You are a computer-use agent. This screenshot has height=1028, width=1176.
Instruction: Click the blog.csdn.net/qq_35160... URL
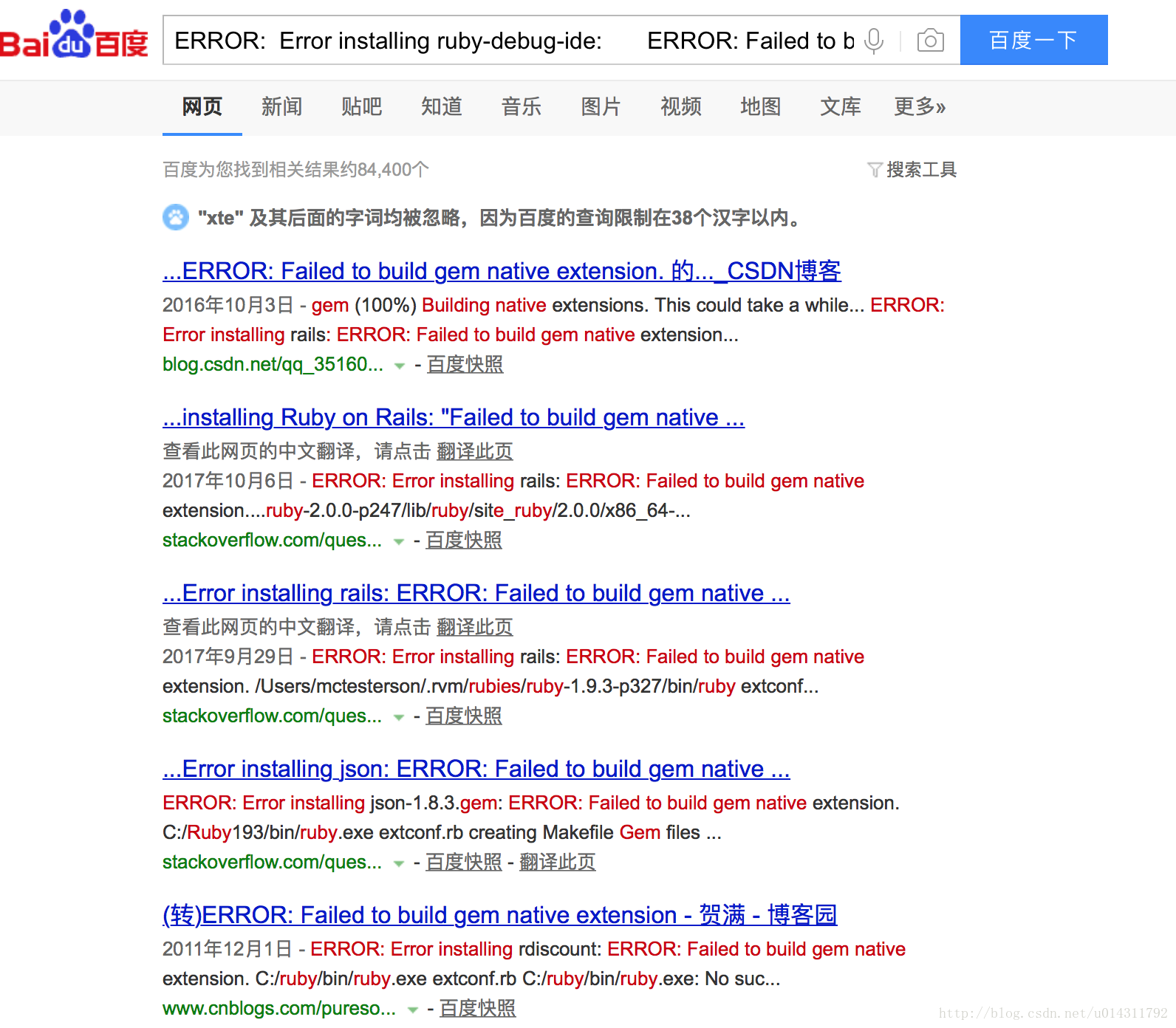coord(273,364)
